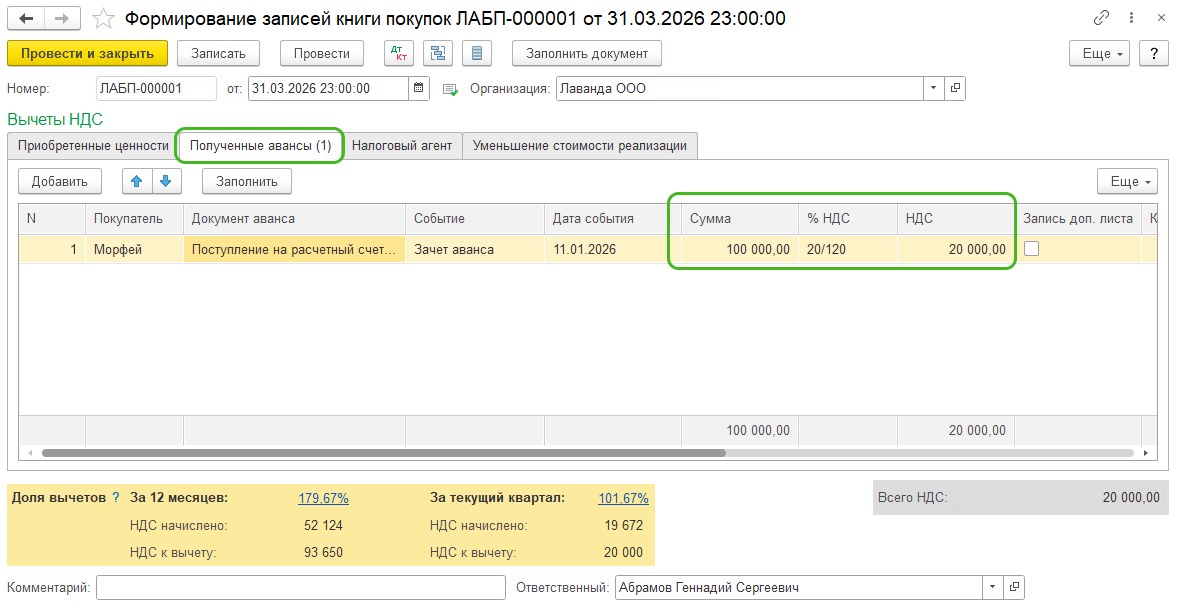Copy link to document icon
The width and height of the screenshot is (1180, 606).
coord(1102,19)
